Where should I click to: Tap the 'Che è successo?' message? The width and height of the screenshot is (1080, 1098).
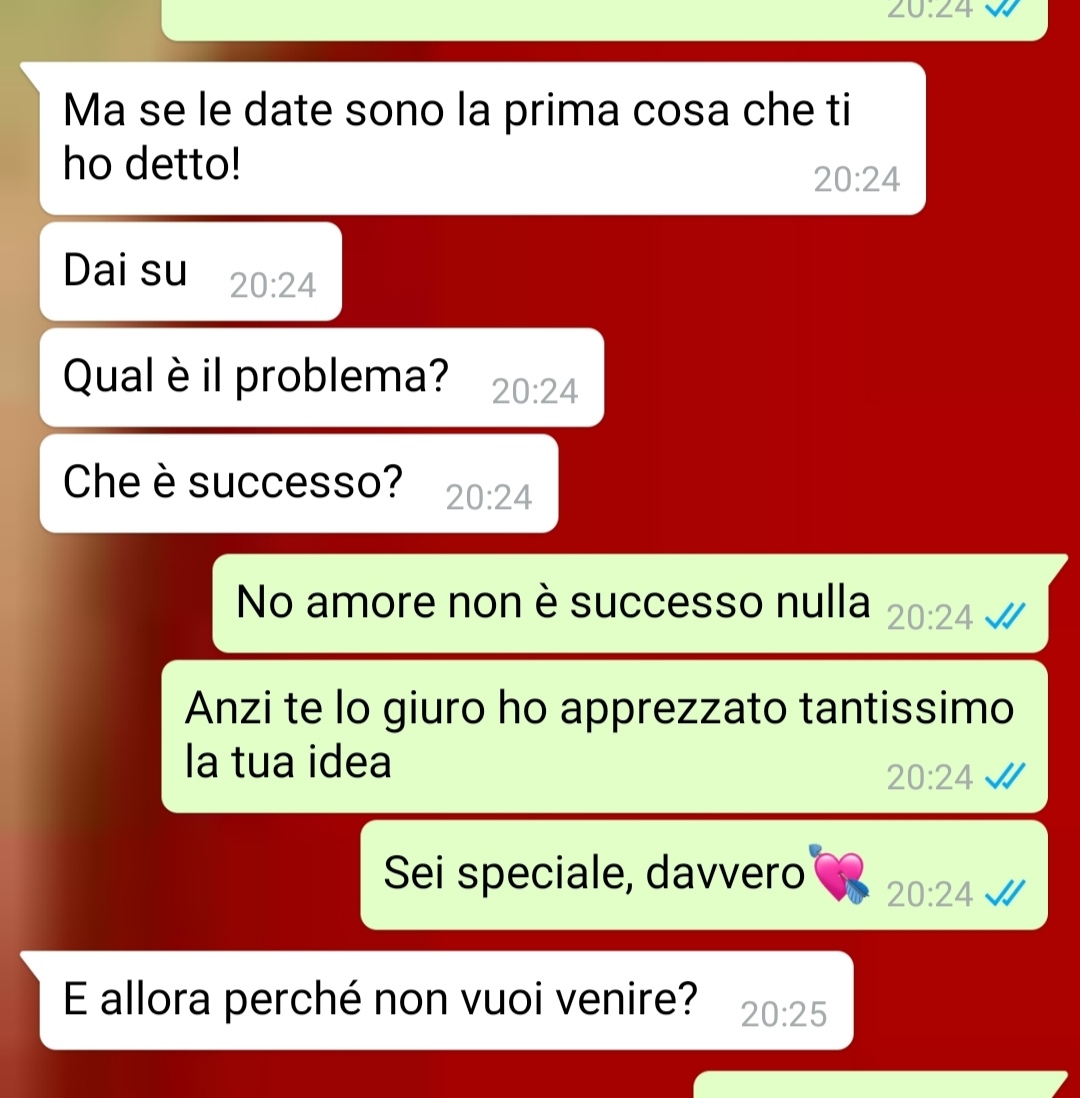click(x=299, y=483)
